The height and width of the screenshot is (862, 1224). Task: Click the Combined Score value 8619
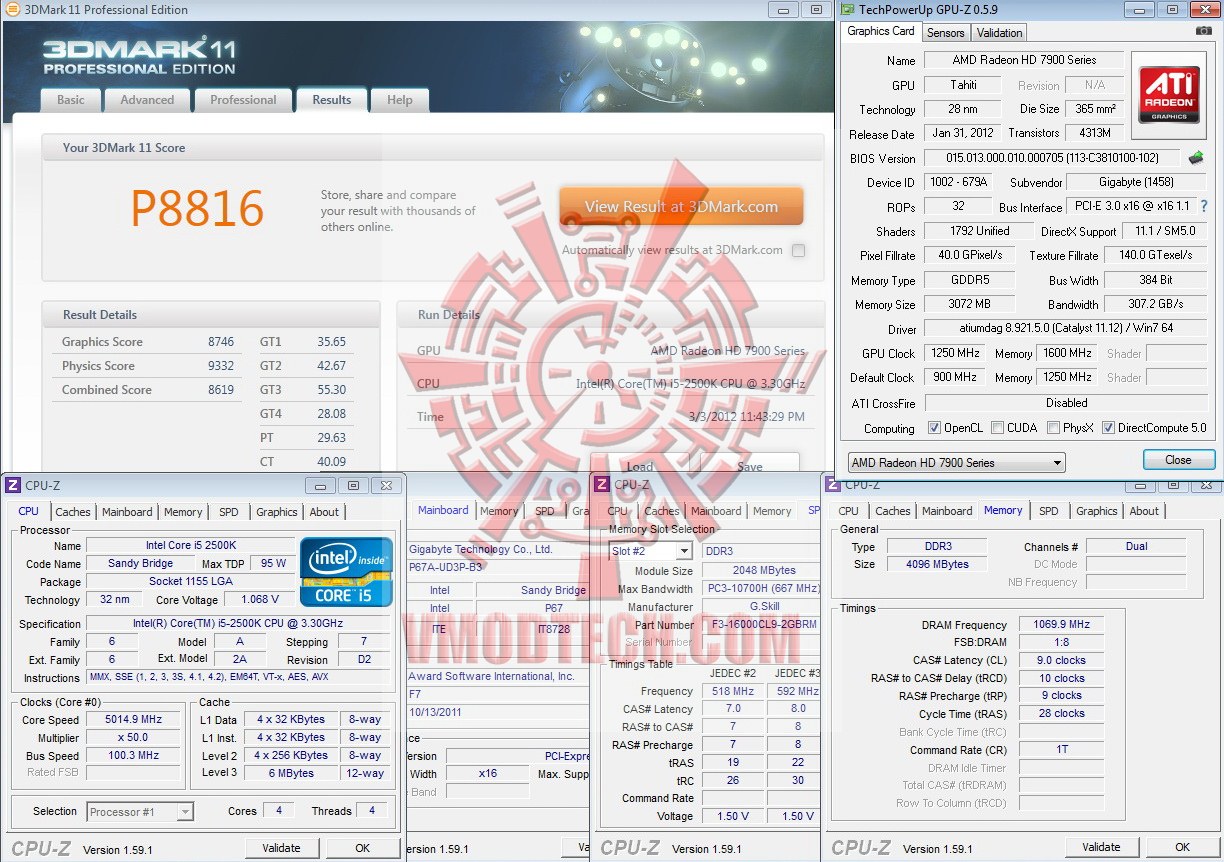pyautogui.click(x=221, y=390)
